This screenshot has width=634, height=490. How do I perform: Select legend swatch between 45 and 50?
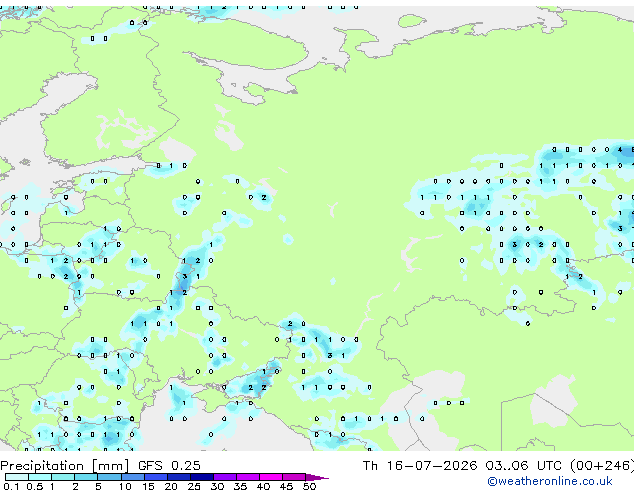coord(294,477)
